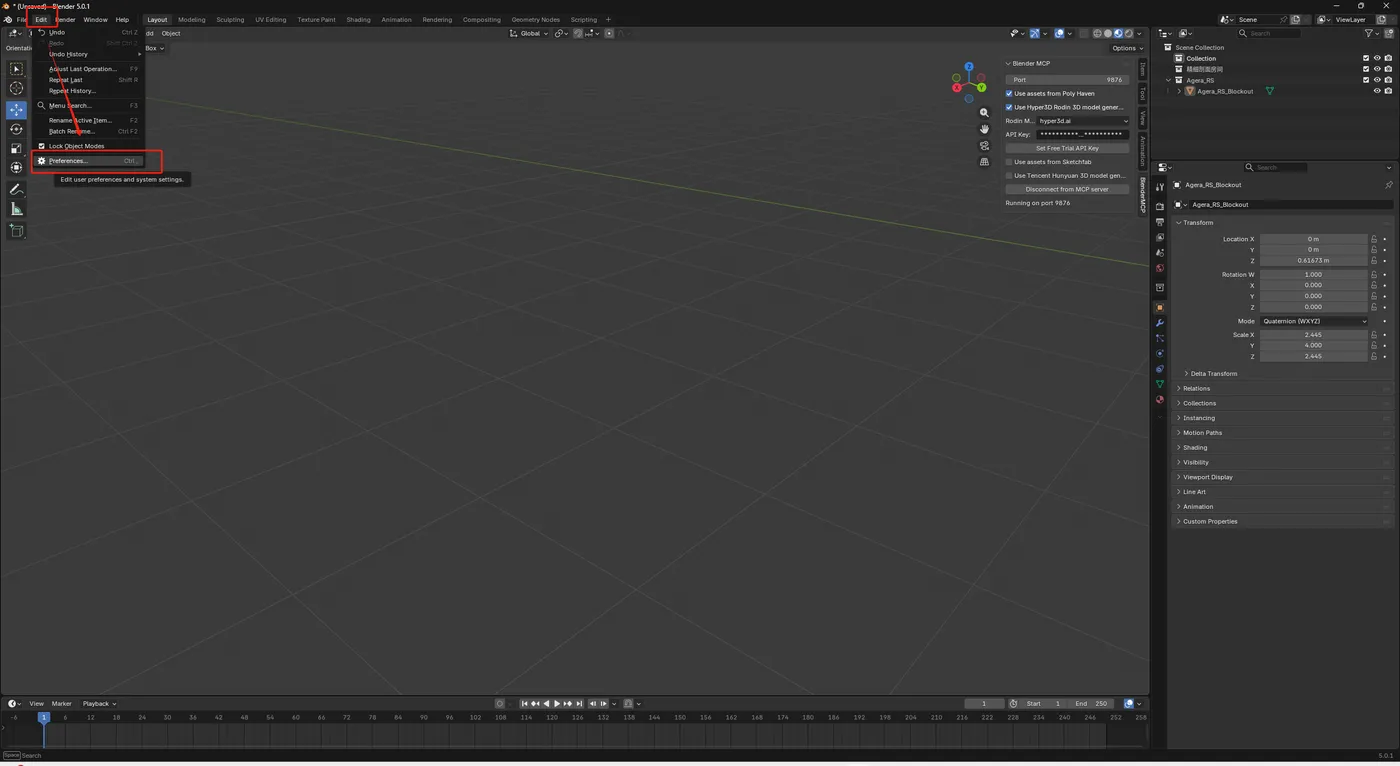This screenshot has height=766, width=1400.
Task: Open the Window menu
Action: [x=95, y=19]
